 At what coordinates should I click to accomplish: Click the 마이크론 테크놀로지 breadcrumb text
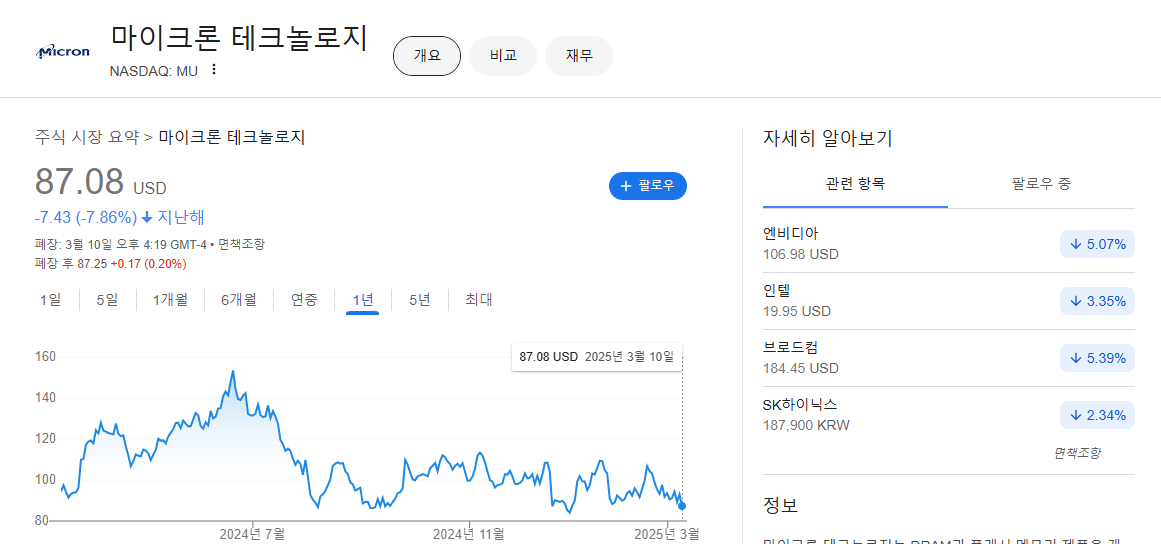tap(232, 137)
